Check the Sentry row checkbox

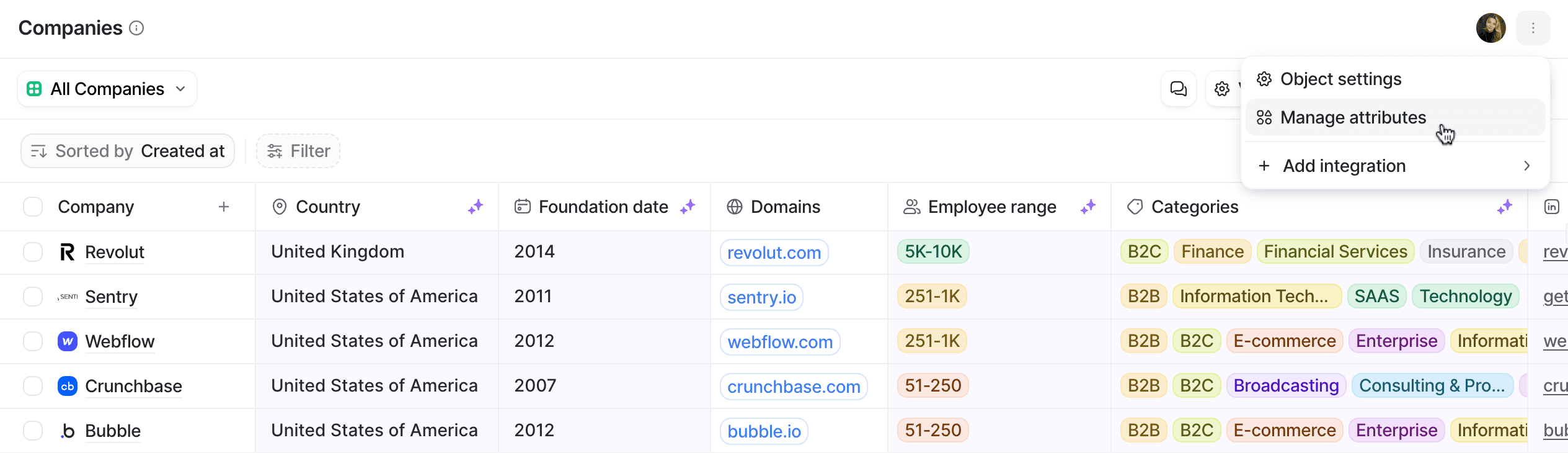(33, 297)
